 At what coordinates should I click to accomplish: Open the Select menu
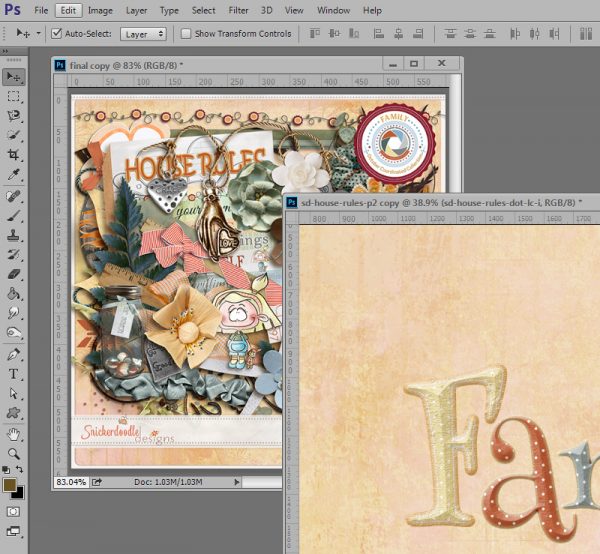[x=203, y=10]
